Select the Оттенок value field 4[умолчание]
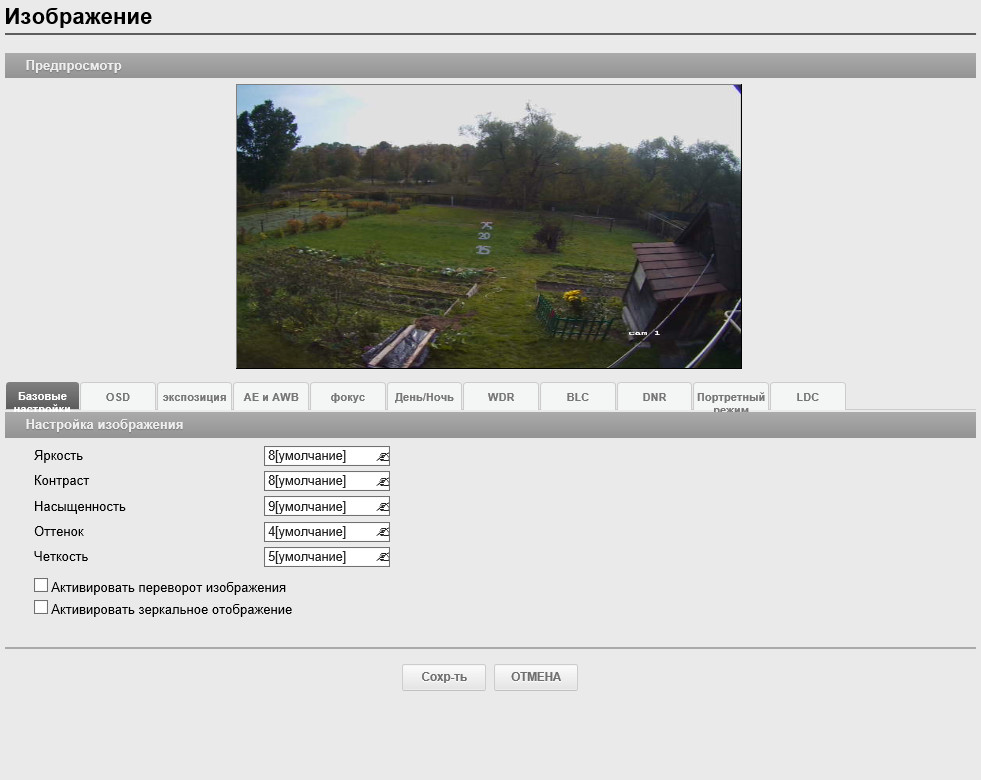This screenshot has width=981, height=780. pyautogui.click(x=327, y=532)
